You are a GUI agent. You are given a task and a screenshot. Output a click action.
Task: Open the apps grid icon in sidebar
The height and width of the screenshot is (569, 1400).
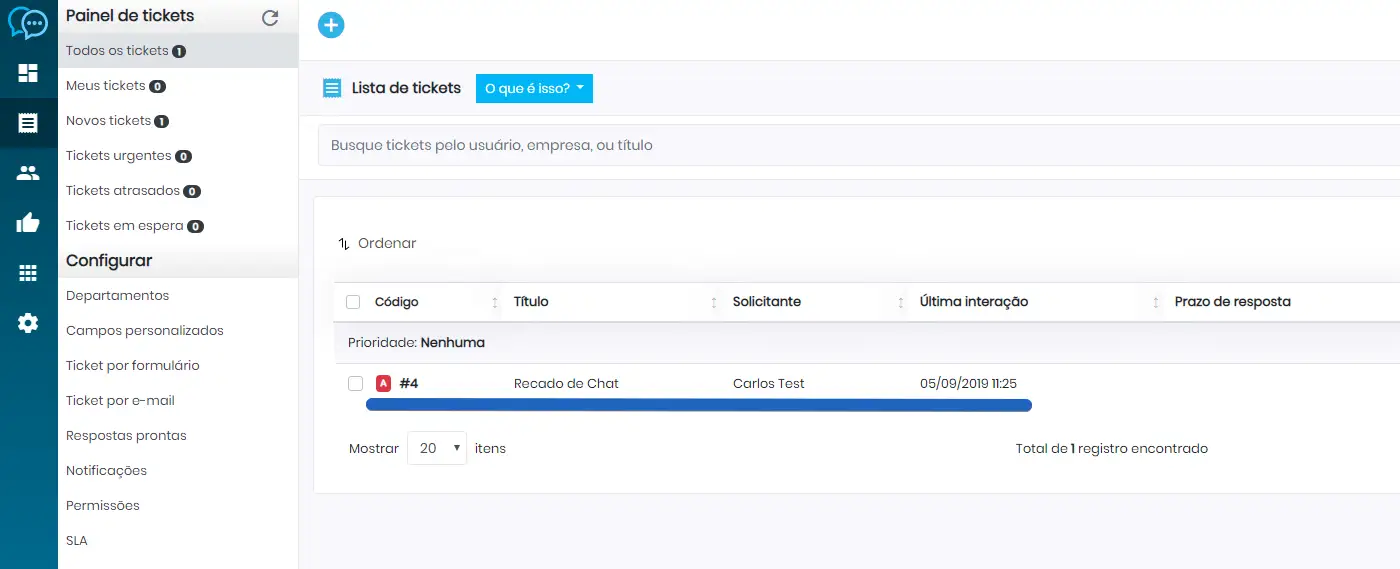[28, 273]
